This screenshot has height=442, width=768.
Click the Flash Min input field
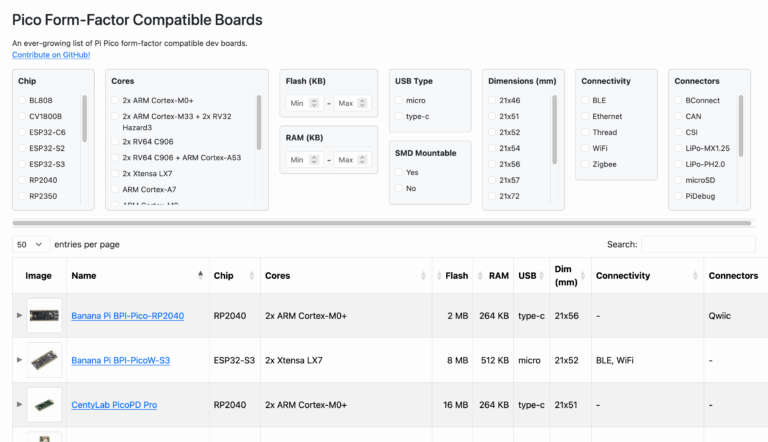[x=304, y=103]
